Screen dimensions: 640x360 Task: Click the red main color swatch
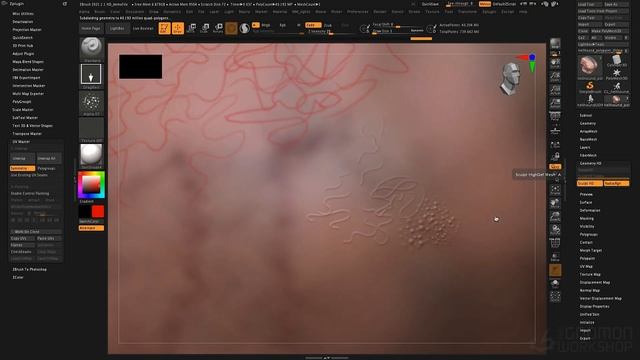98,211
